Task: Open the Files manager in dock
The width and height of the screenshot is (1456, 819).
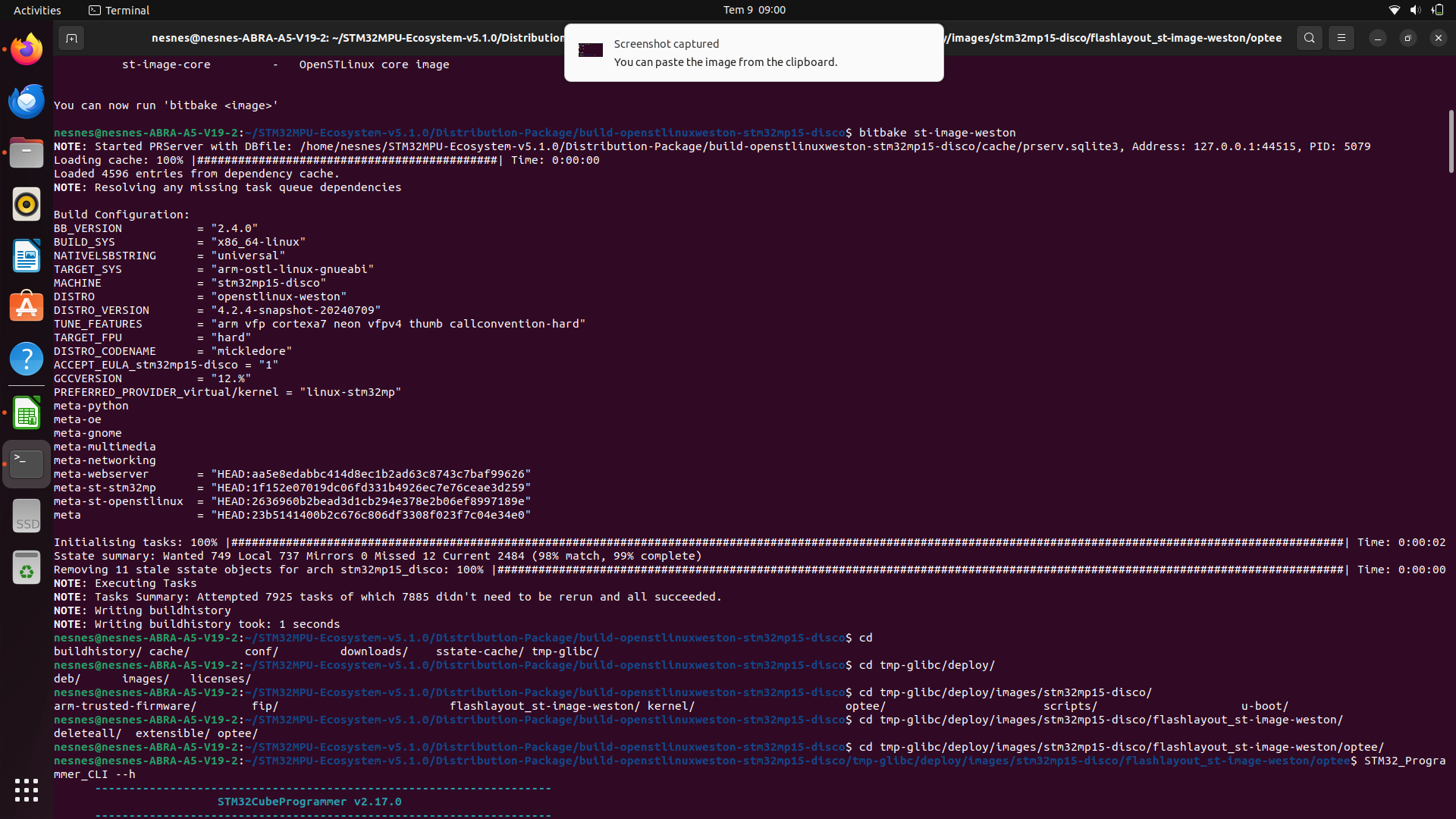Action: (27, 153)
